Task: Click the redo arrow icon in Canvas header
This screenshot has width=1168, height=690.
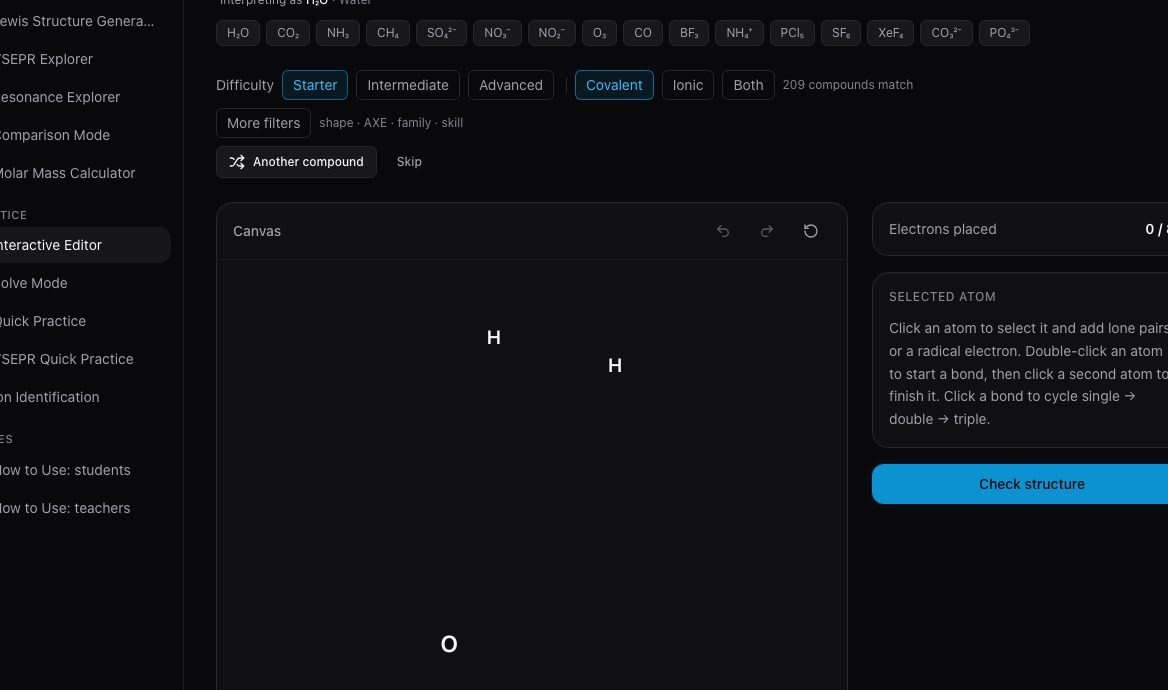Action: pos(766,231)
